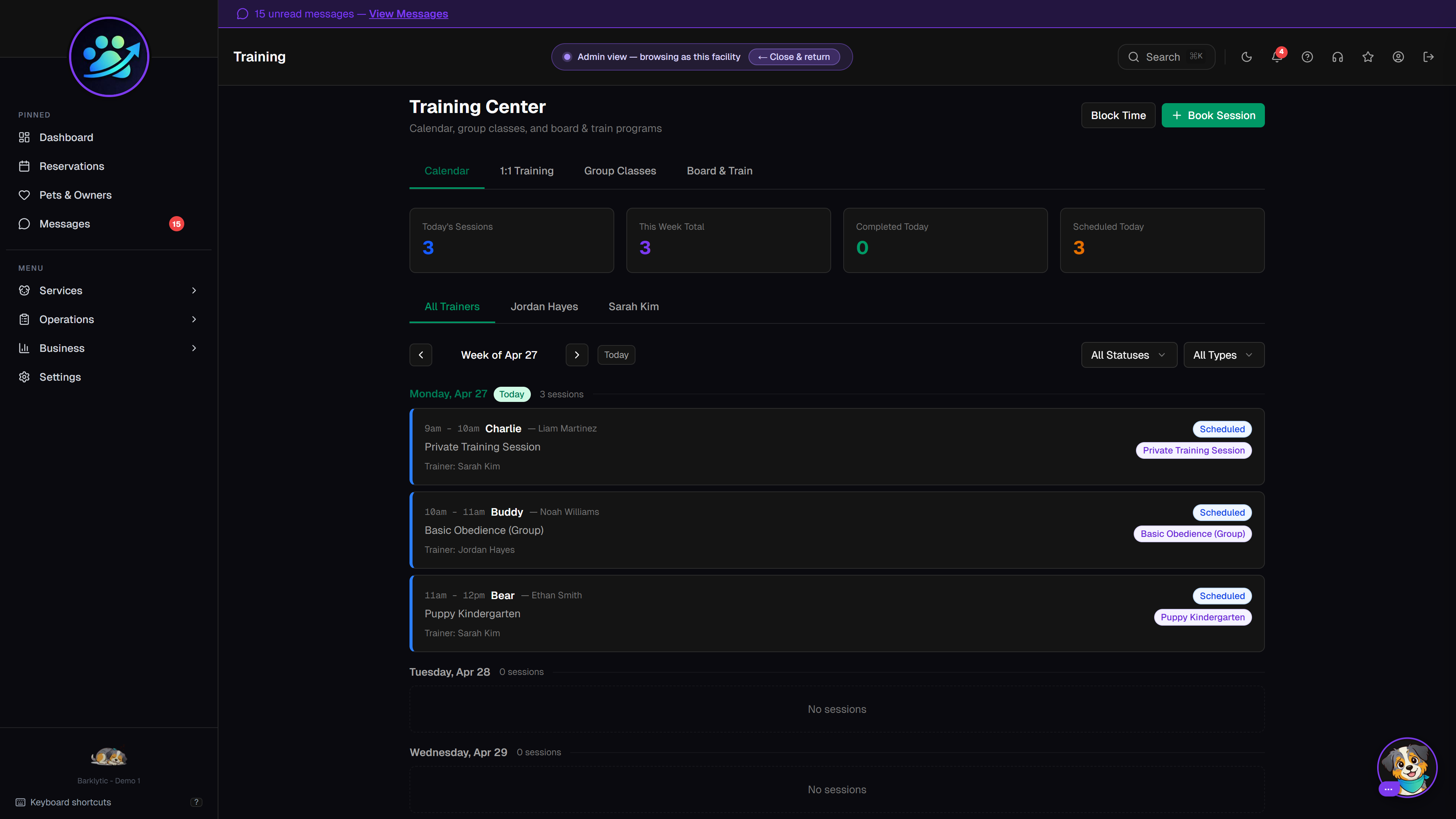
Task: Open the All Statuses dropdown
Action: click(1129, 355)
